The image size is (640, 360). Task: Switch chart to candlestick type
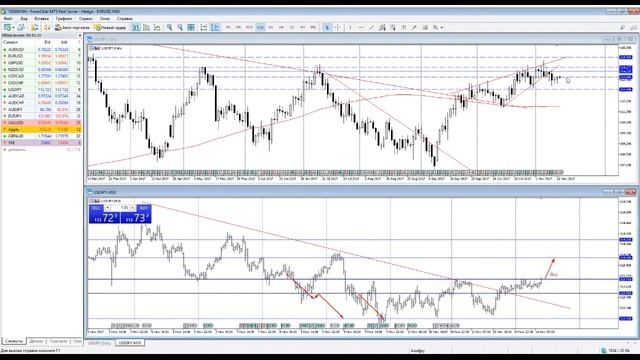coord(146,27)
